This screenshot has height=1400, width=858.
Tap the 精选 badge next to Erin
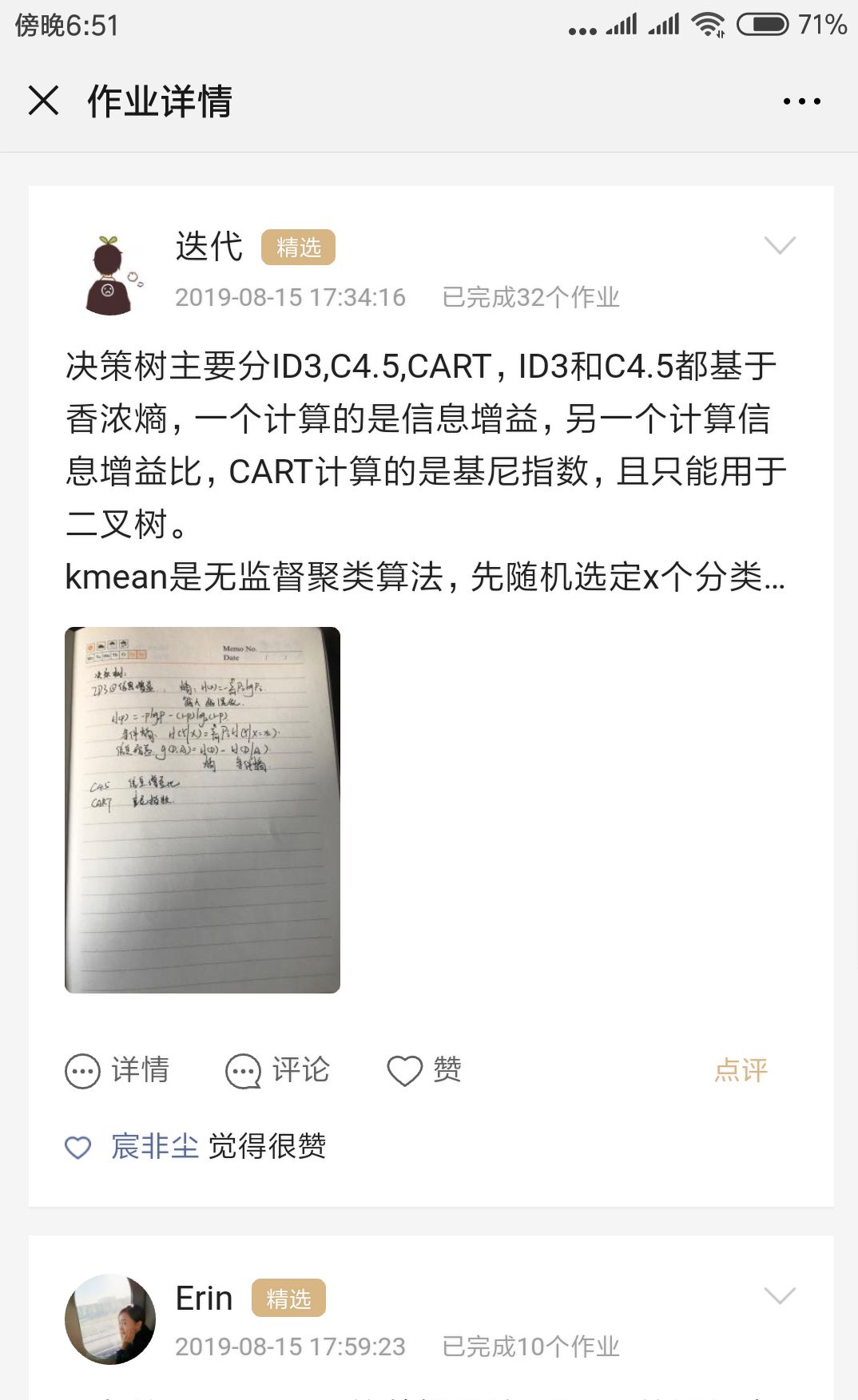tap(288, 1299)
